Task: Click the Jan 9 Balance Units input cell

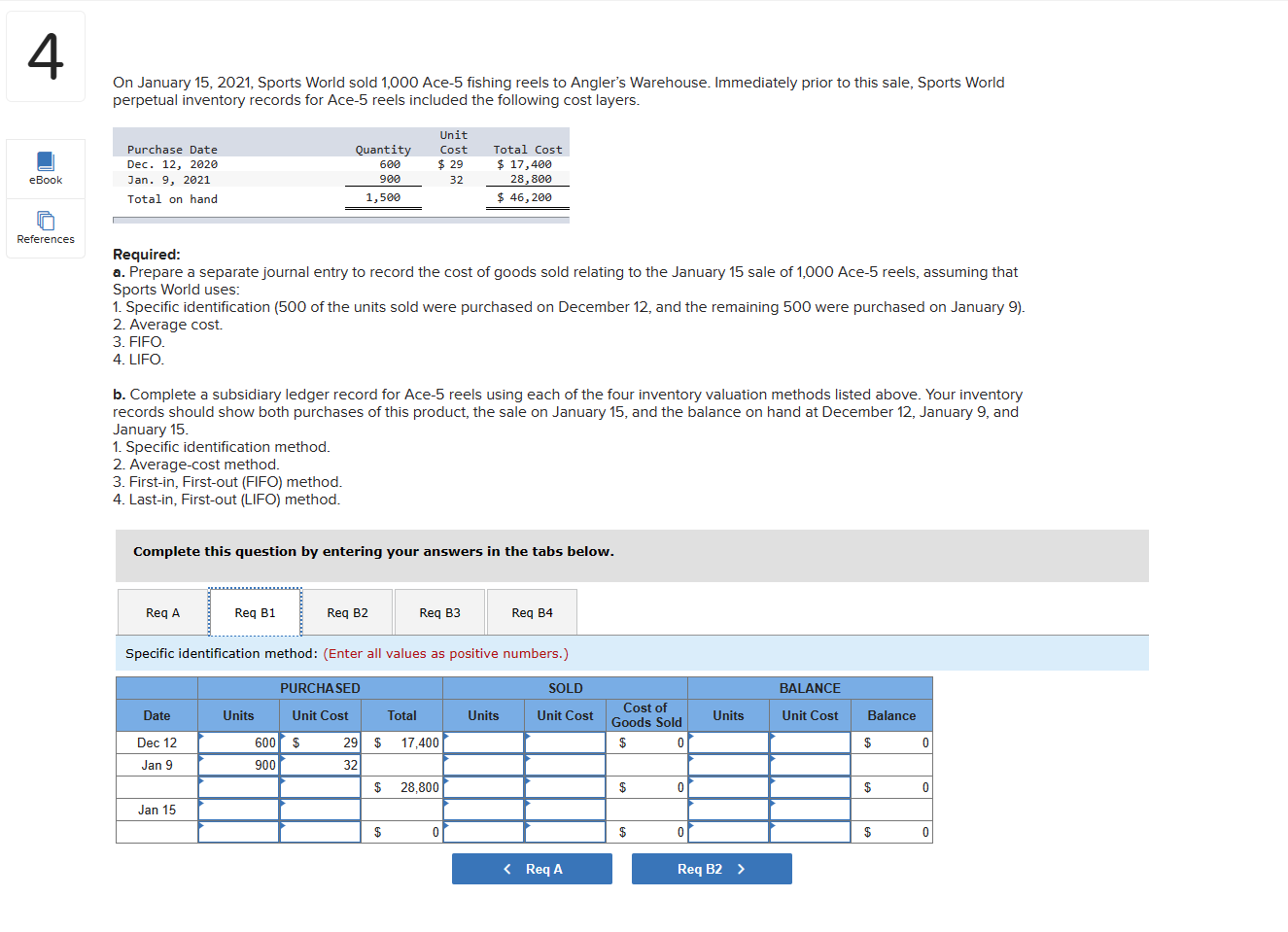Action: click(728, 765)
